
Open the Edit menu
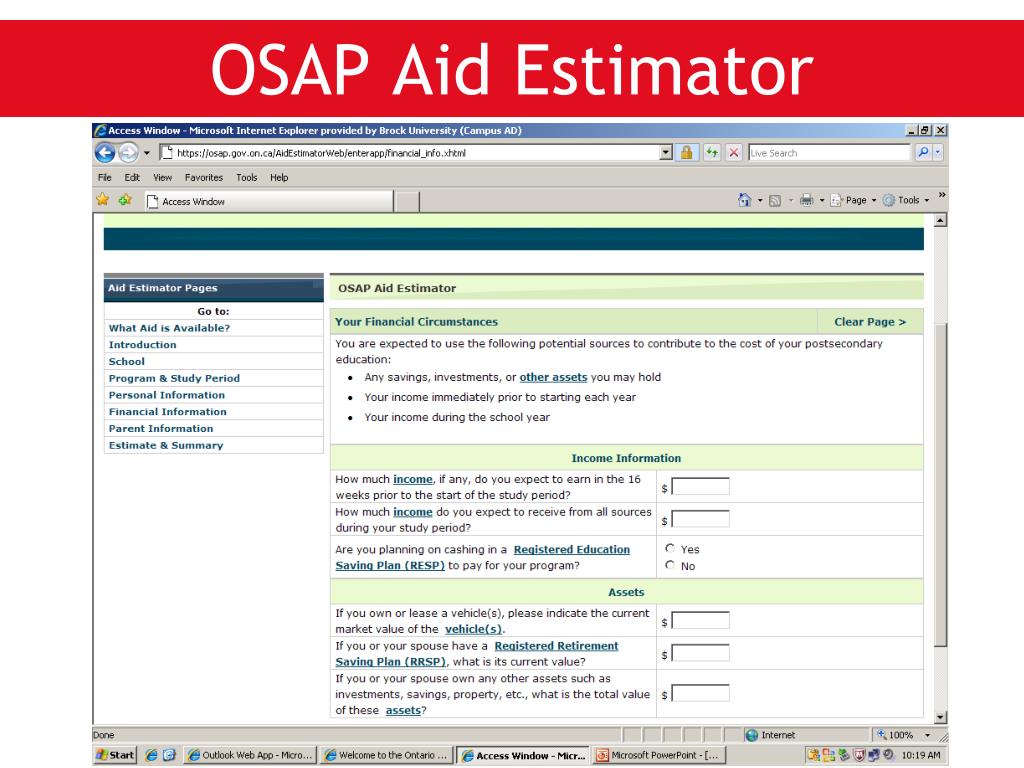pos(132,177)
